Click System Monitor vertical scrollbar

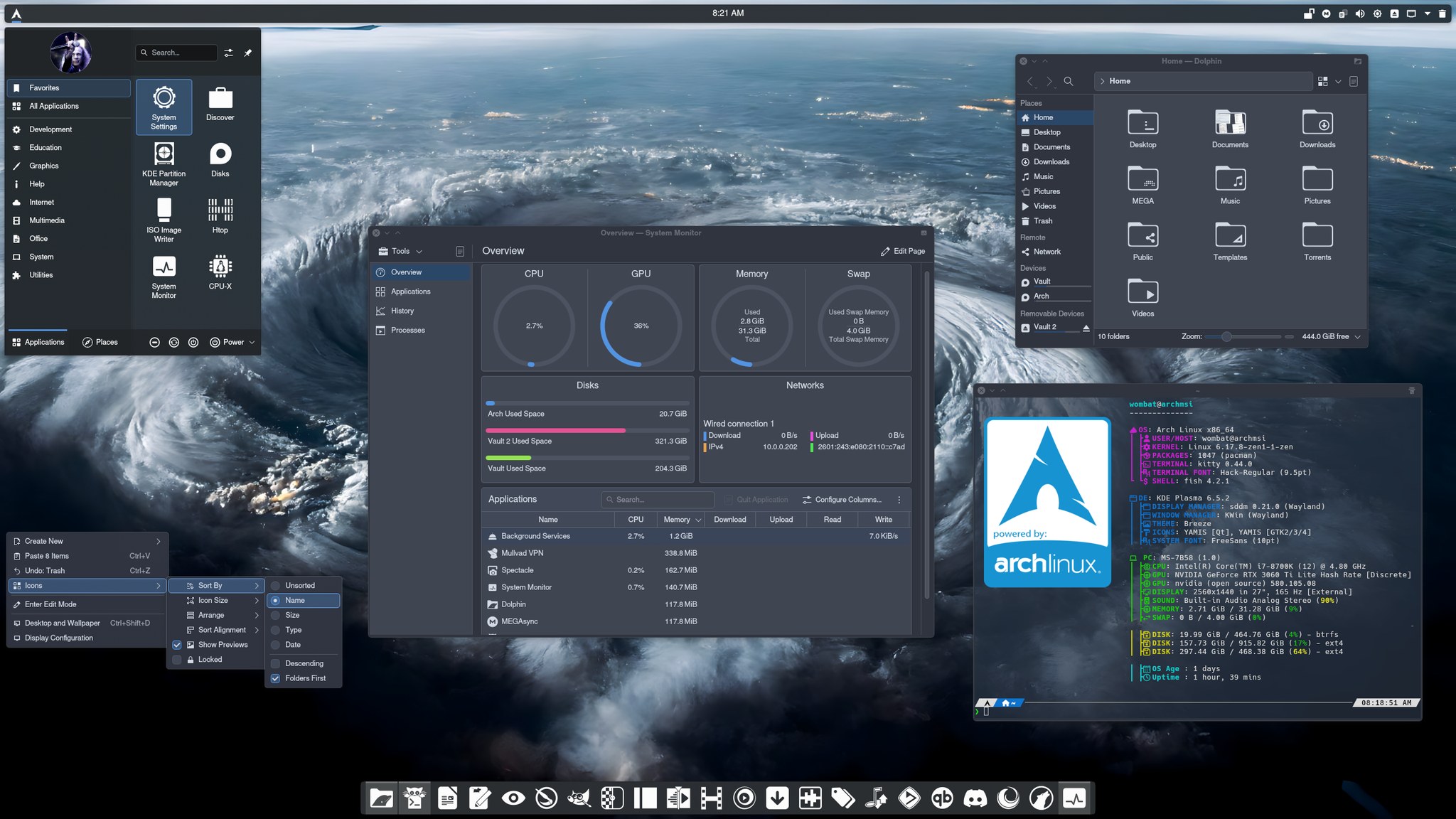click(926, 434)
